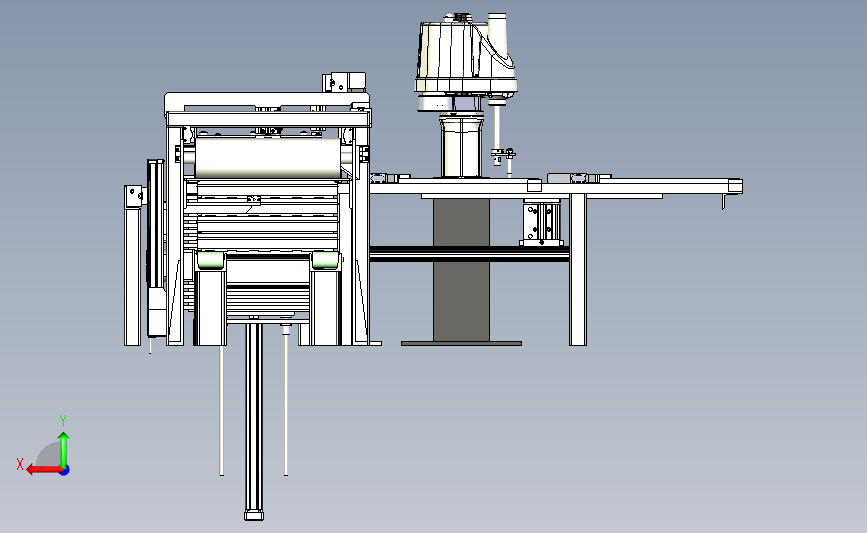The image size is (867, 533).
Task: Select the pneumatic cylinder under the conveyor table
Action: pos(541,223)
